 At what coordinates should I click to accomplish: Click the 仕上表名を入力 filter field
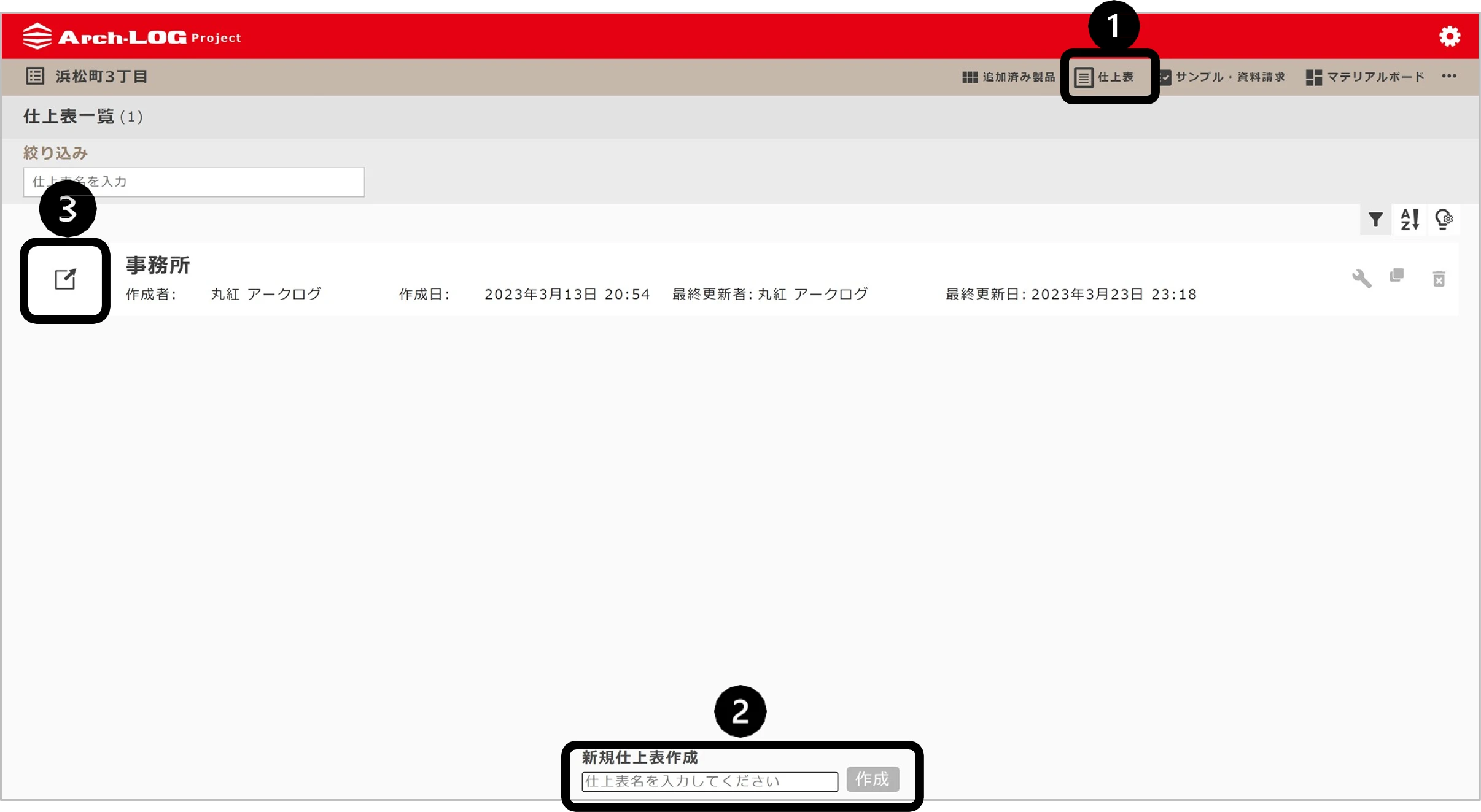[x=194, y=182]
